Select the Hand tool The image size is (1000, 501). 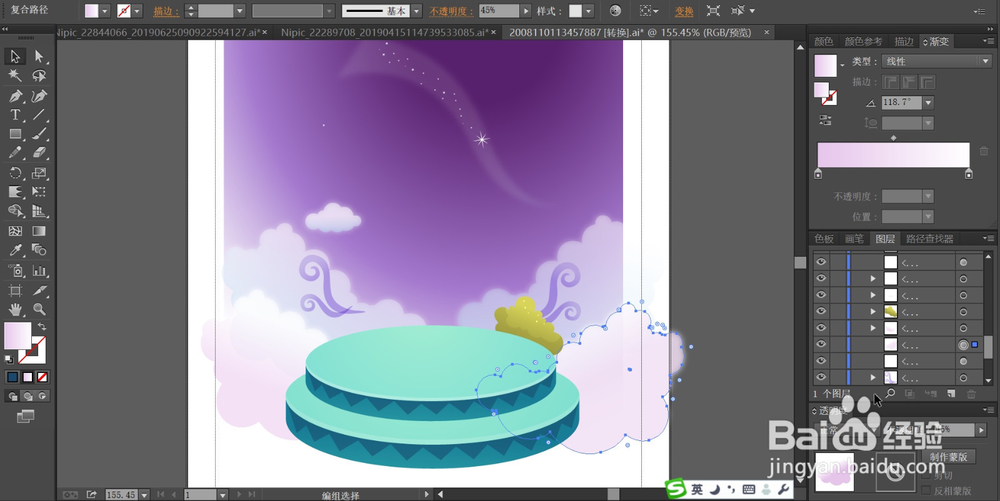point(15,309)
